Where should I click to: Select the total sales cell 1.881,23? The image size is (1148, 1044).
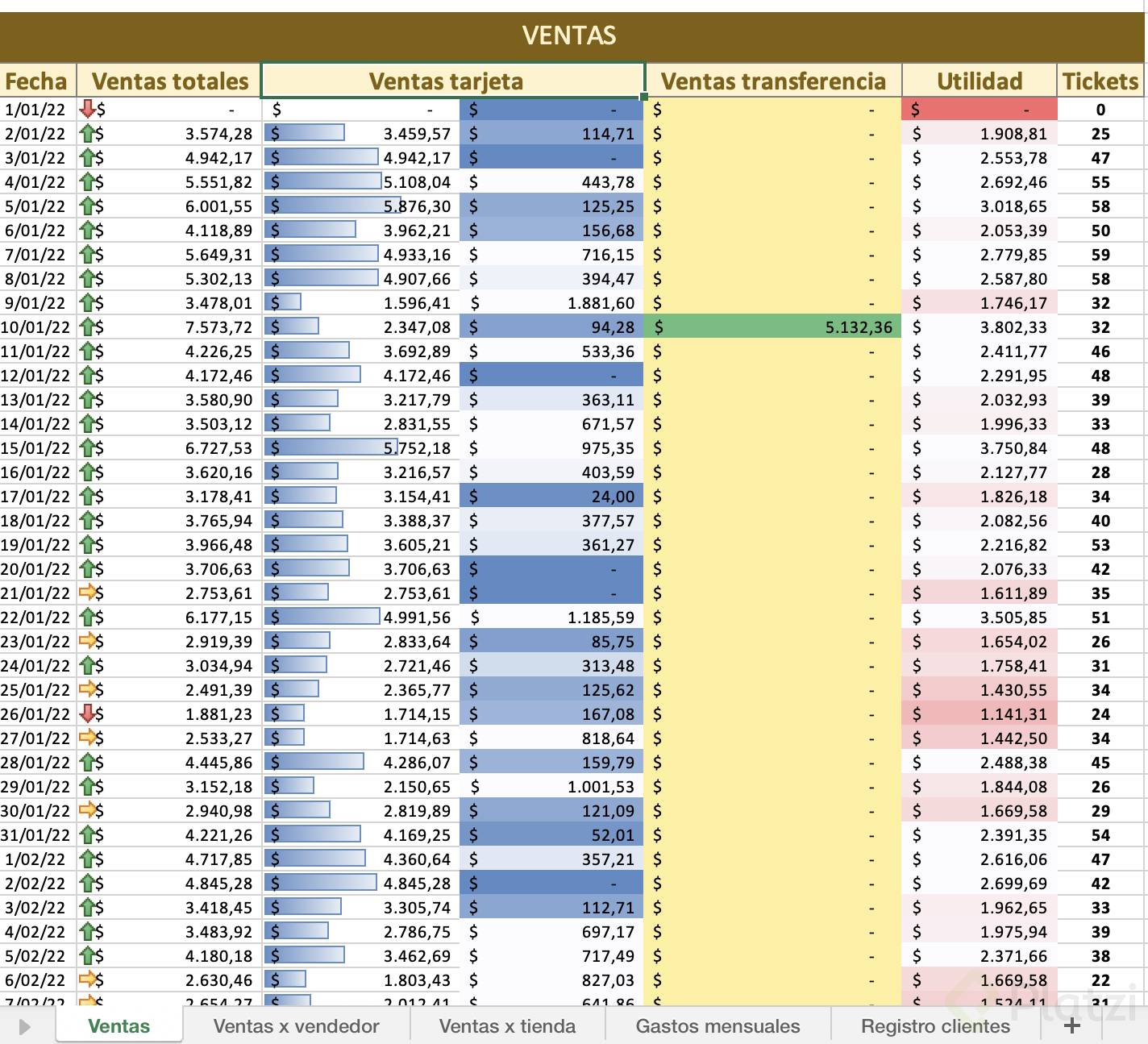coord(169,713)
